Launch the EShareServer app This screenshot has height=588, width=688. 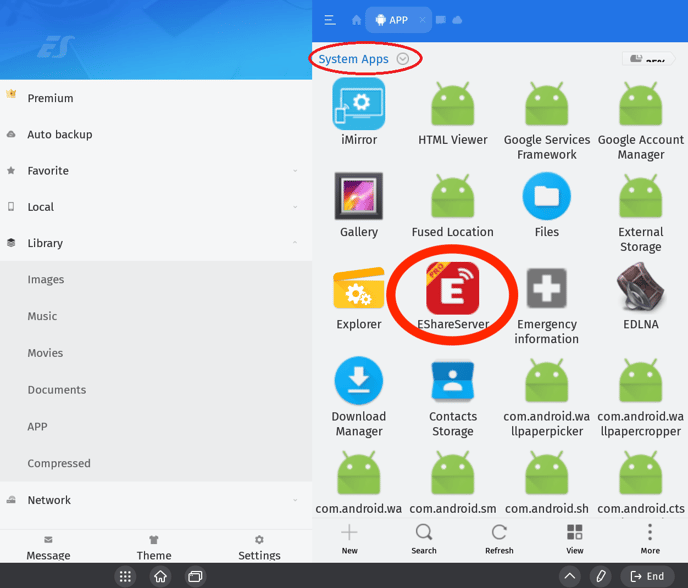point(453,289)
